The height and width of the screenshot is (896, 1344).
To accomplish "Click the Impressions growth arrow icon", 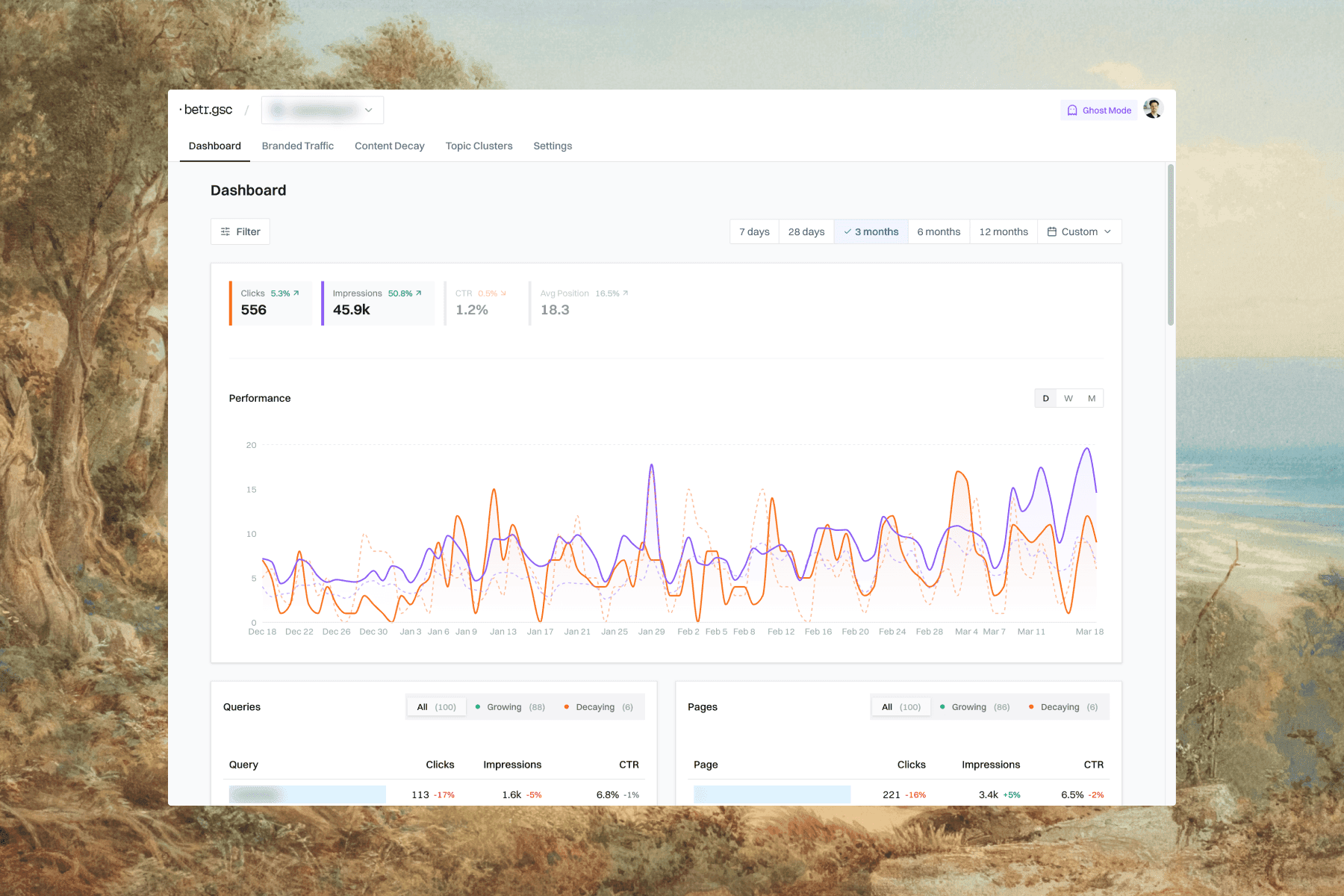I will tap(418, 293).
